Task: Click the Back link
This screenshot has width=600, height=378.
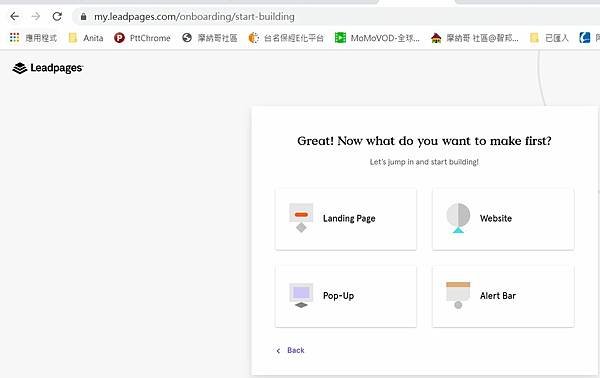Action: [x=296, y=350]
